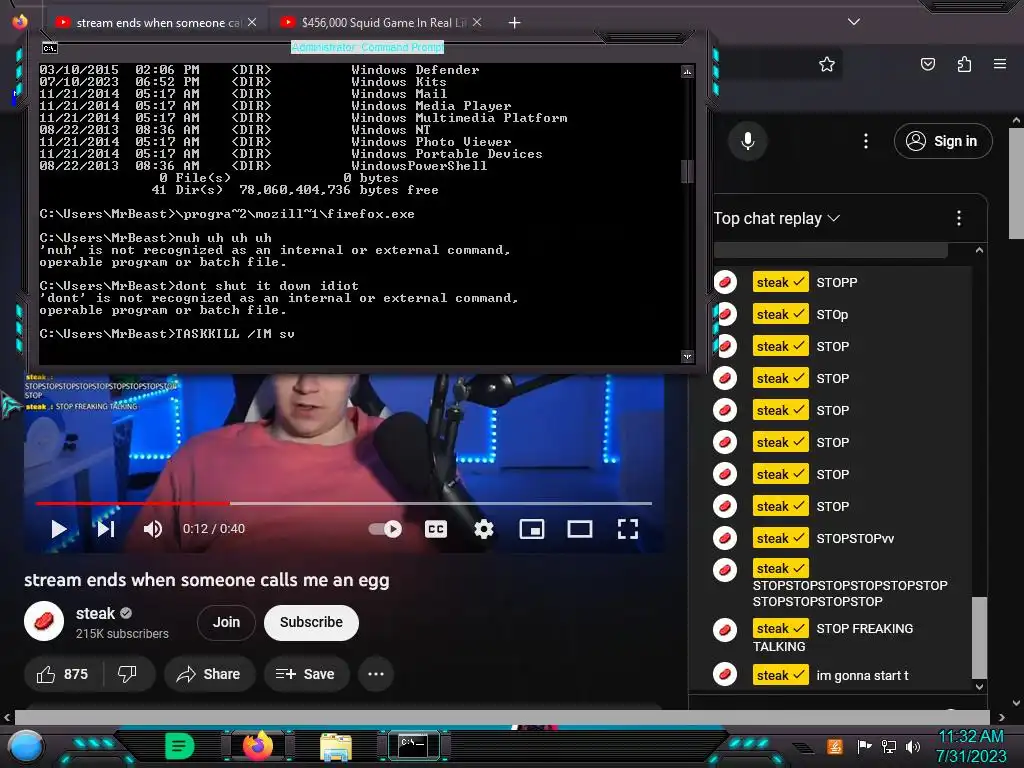
Task: List all tabs dropdown arrow
Action: tap(854, 22)
